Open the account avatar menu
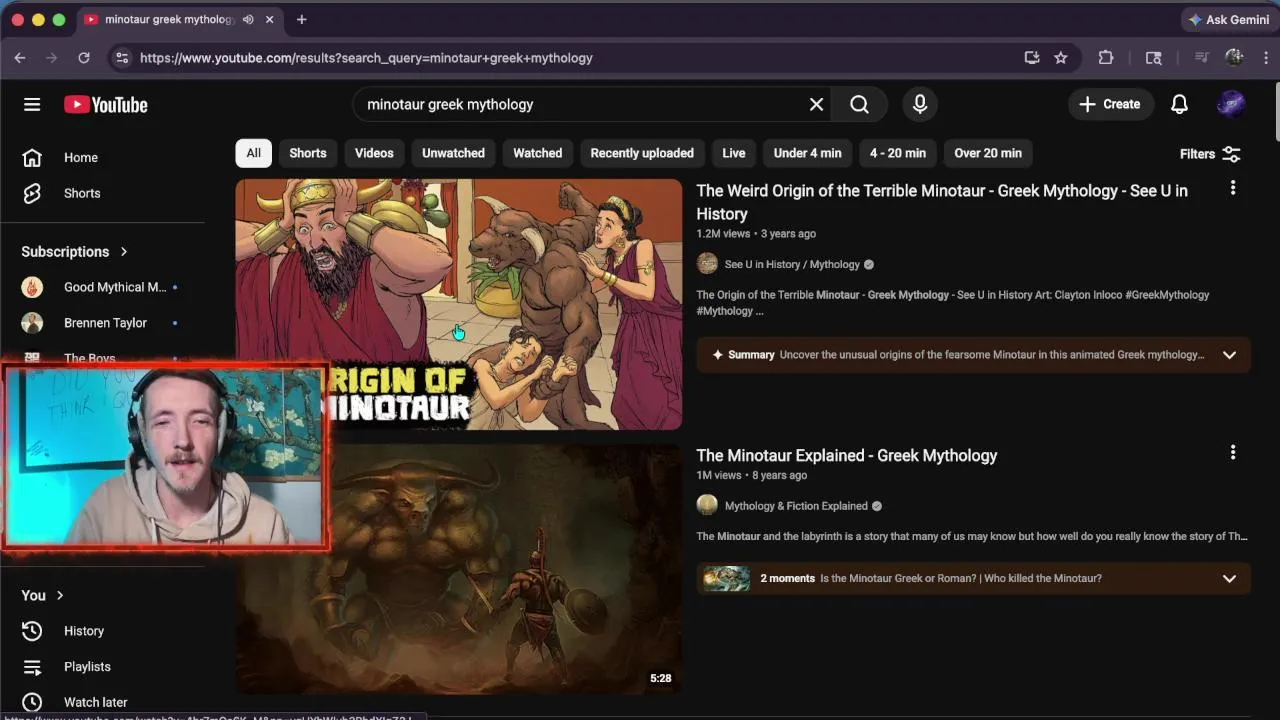 point(1231,104)
